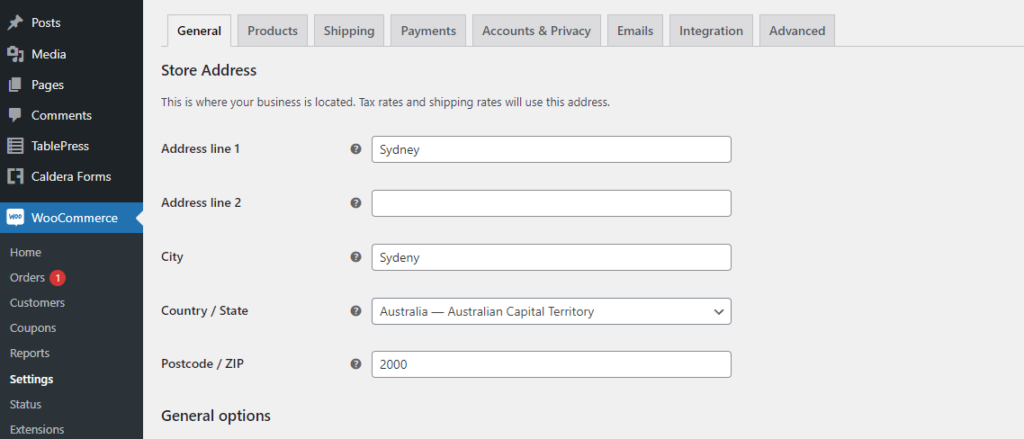Open the Shipping settings tab
Image resolution: width=1024 pixels, height=439 pixels.
pos(349,31)
